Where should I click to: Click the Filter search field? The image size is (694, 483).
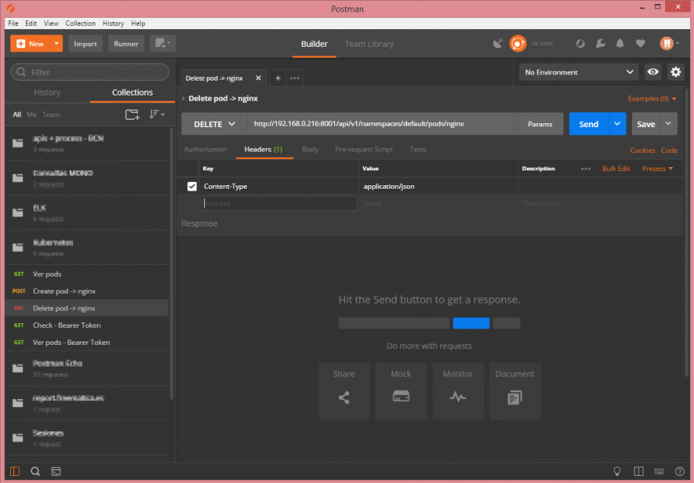pyautogui.click(x=90, y=72)
